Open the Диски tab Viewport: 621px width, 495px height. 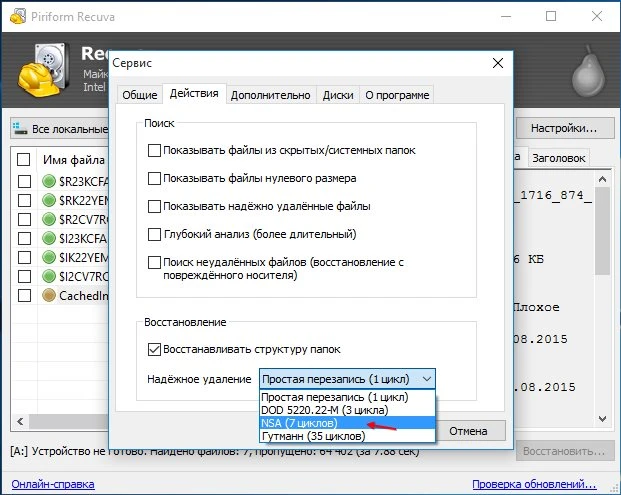pos(338,95)
